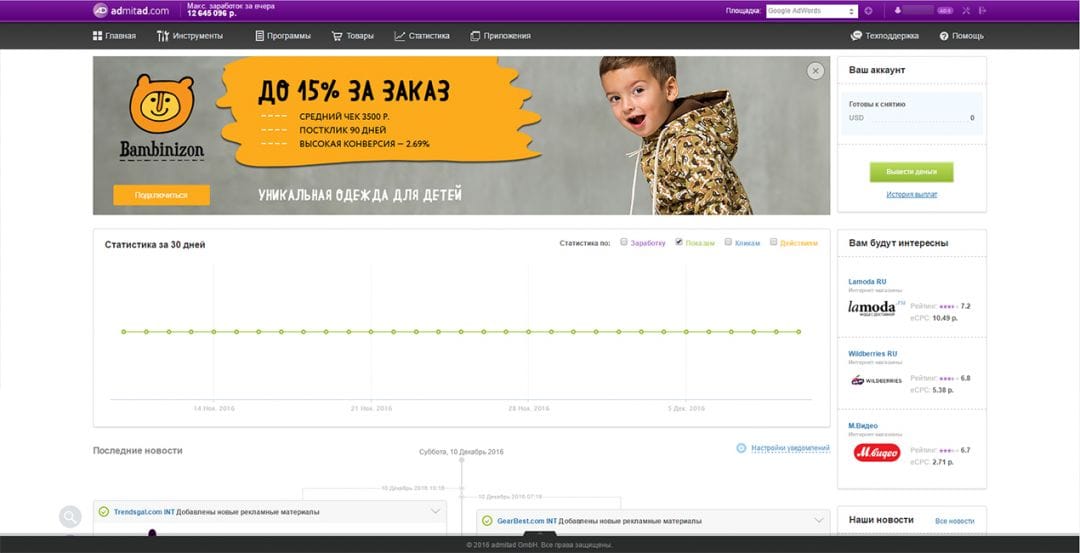Click the Программы list icon
The image size is (1080, 553).
(x=260, y=36)
